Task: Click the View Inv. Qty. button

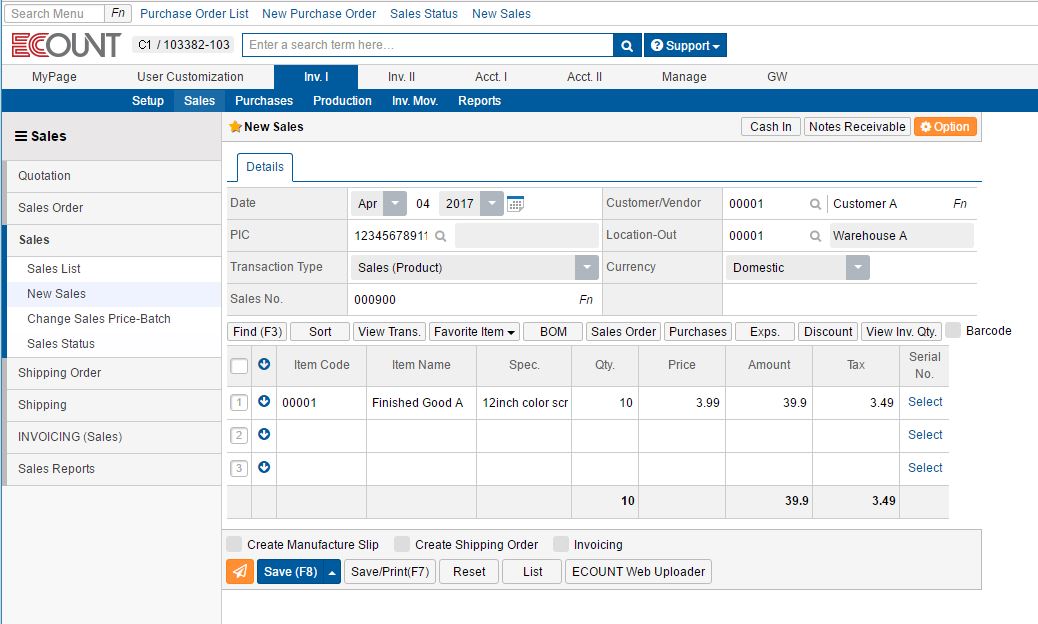Action: 901,332
